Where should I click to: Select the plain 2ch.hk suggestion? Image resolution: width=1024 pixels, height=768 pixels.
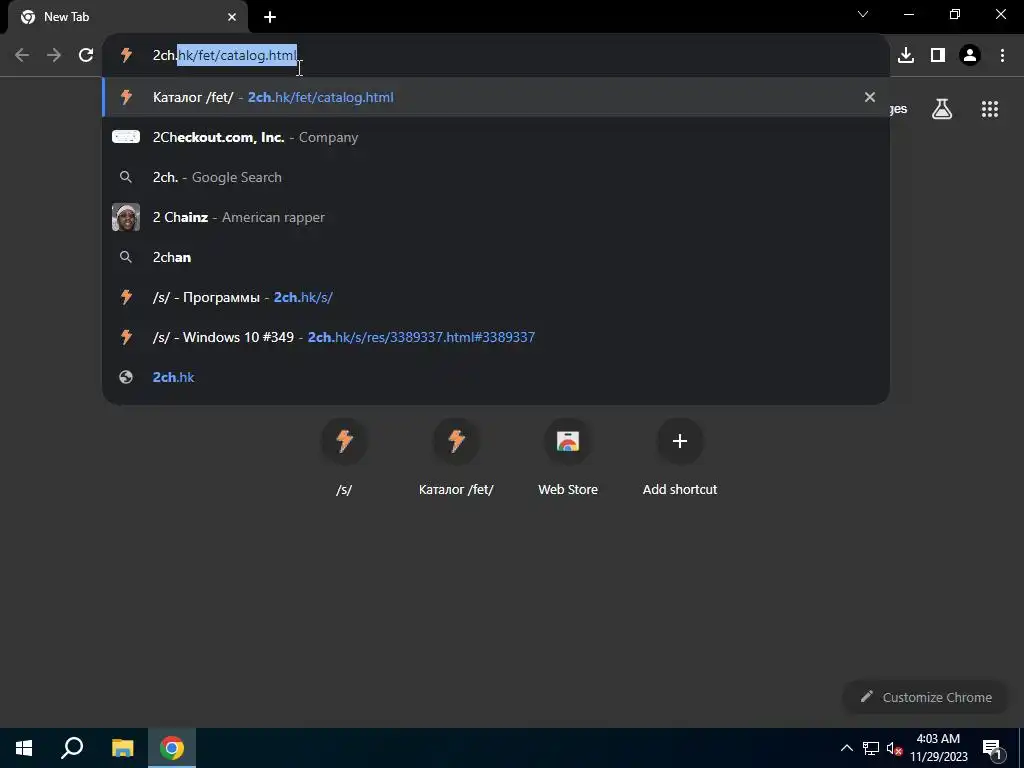tap(496, 377)
